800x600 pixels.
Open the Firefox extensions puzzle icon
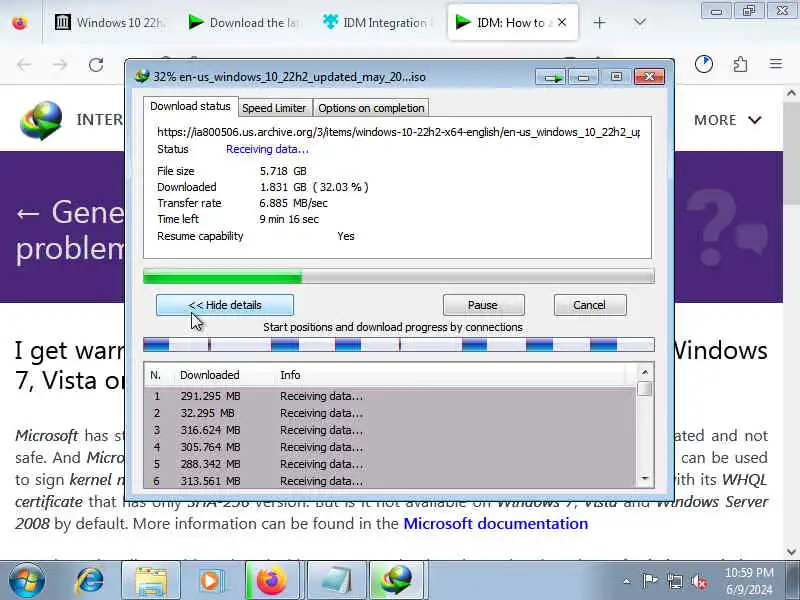point(740,64)
